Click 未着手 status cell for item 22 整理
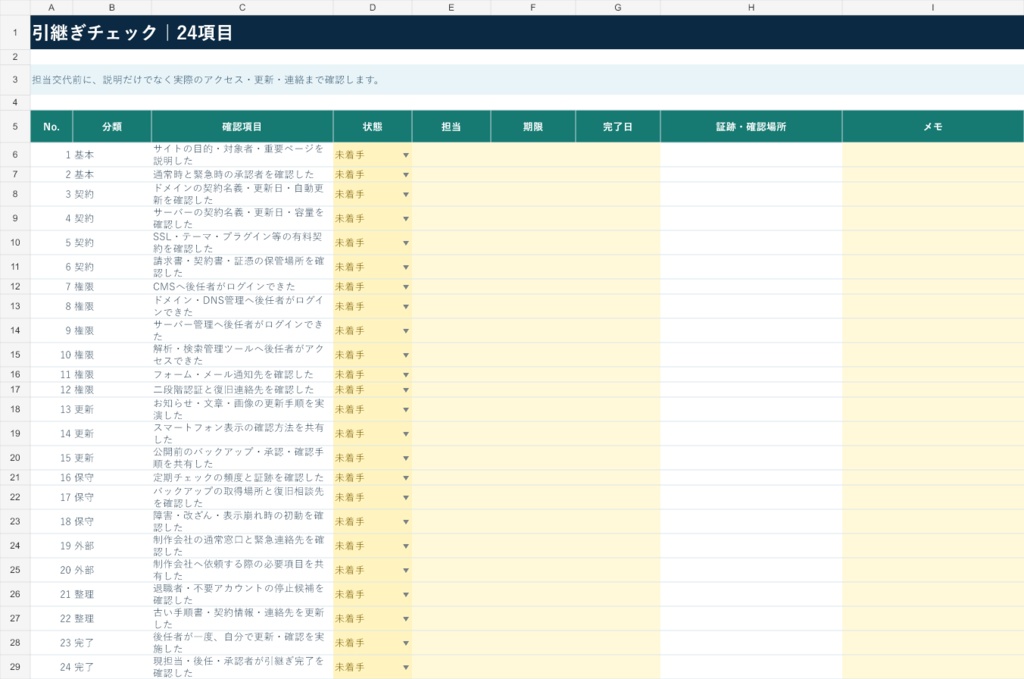The width and height of the screenshot is (1024, 679). coord(372,618)
